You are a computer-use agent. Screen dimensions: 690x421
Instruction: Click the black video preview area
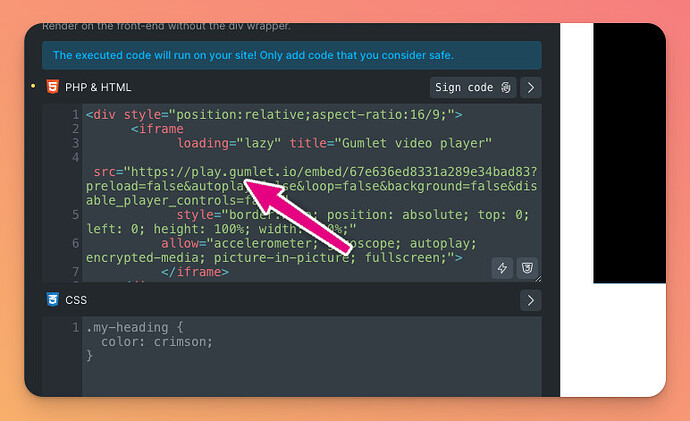[629, 153]
